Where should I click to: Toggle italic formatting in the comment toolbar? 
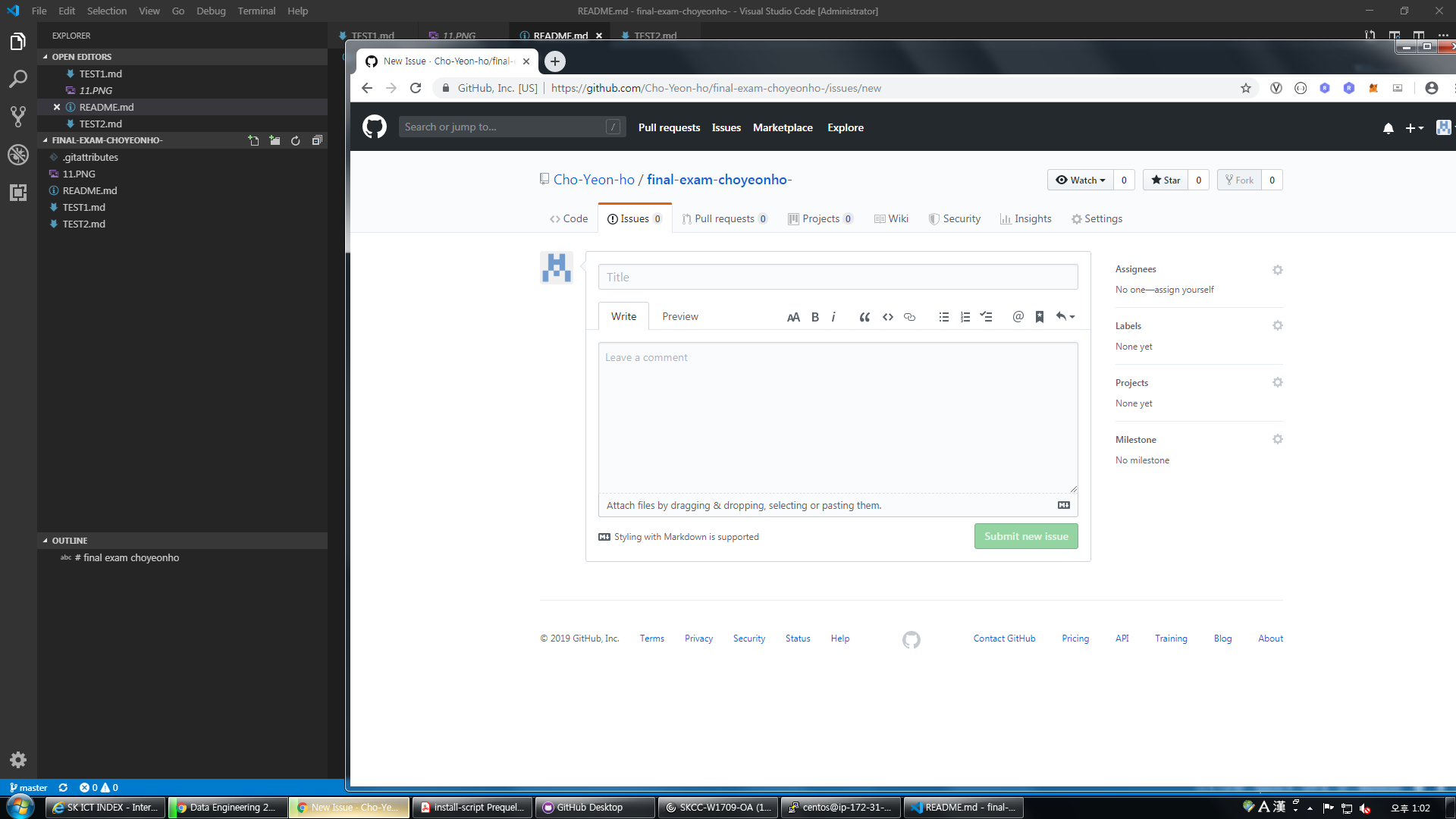coord(833,317)
